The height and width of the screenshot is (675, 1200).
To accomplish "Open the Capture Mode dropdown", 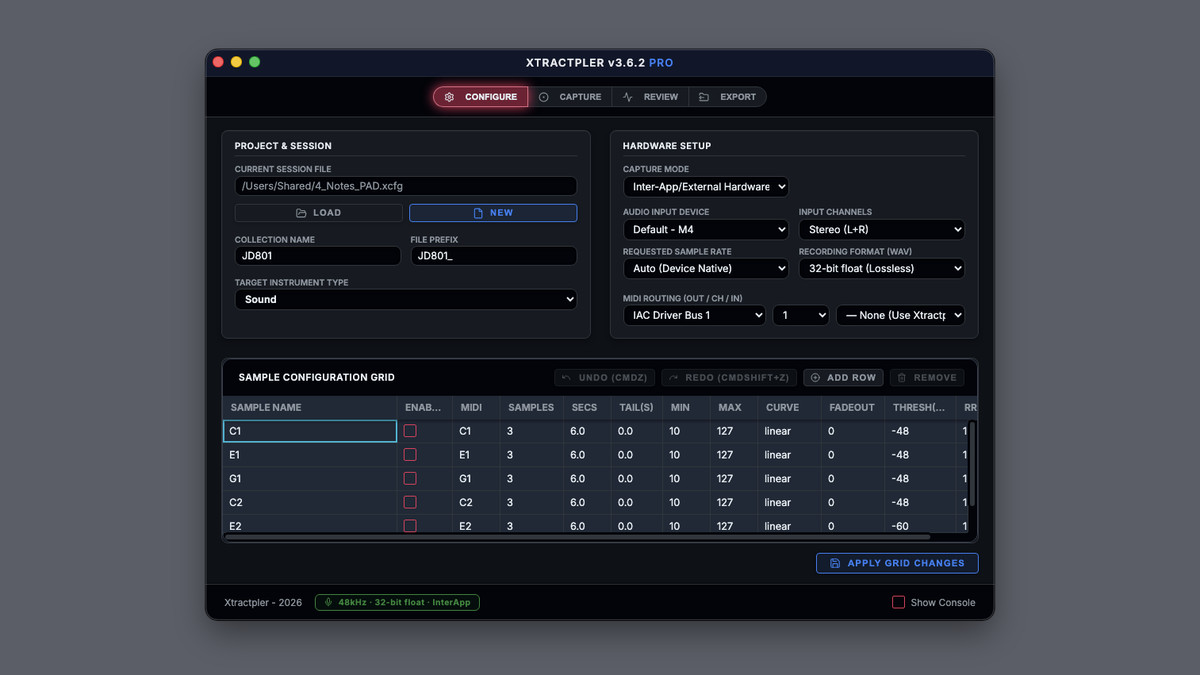I will pyautogui.click(x=705, y=186).
